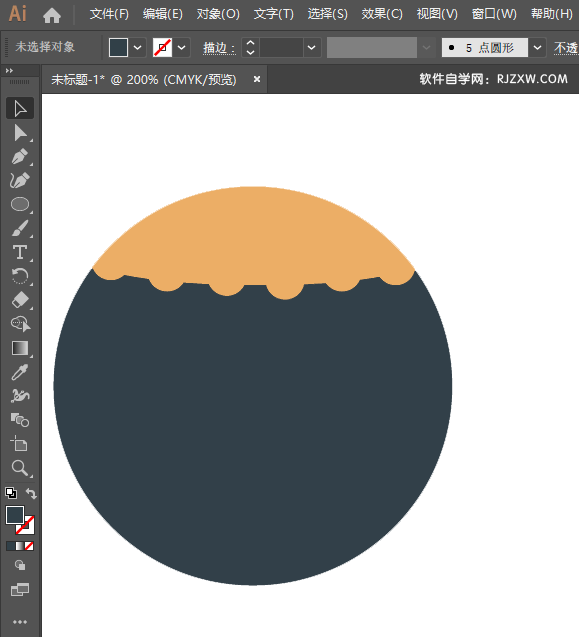Expand the 5 点圆形 brush dropdown
Screen dimensions: 579x637
pos(537,48)
